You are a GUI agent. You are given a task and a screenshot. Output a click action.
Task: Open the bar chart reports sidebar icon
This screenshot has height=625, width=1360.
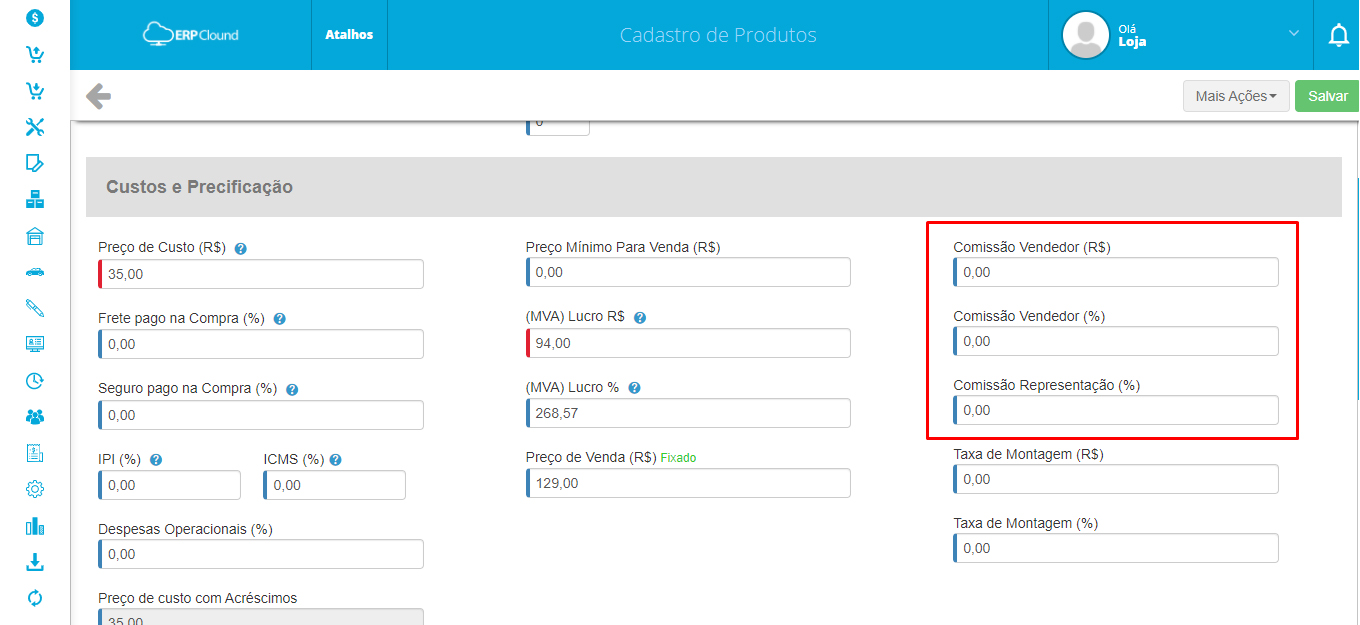click(x=35, y=526)
